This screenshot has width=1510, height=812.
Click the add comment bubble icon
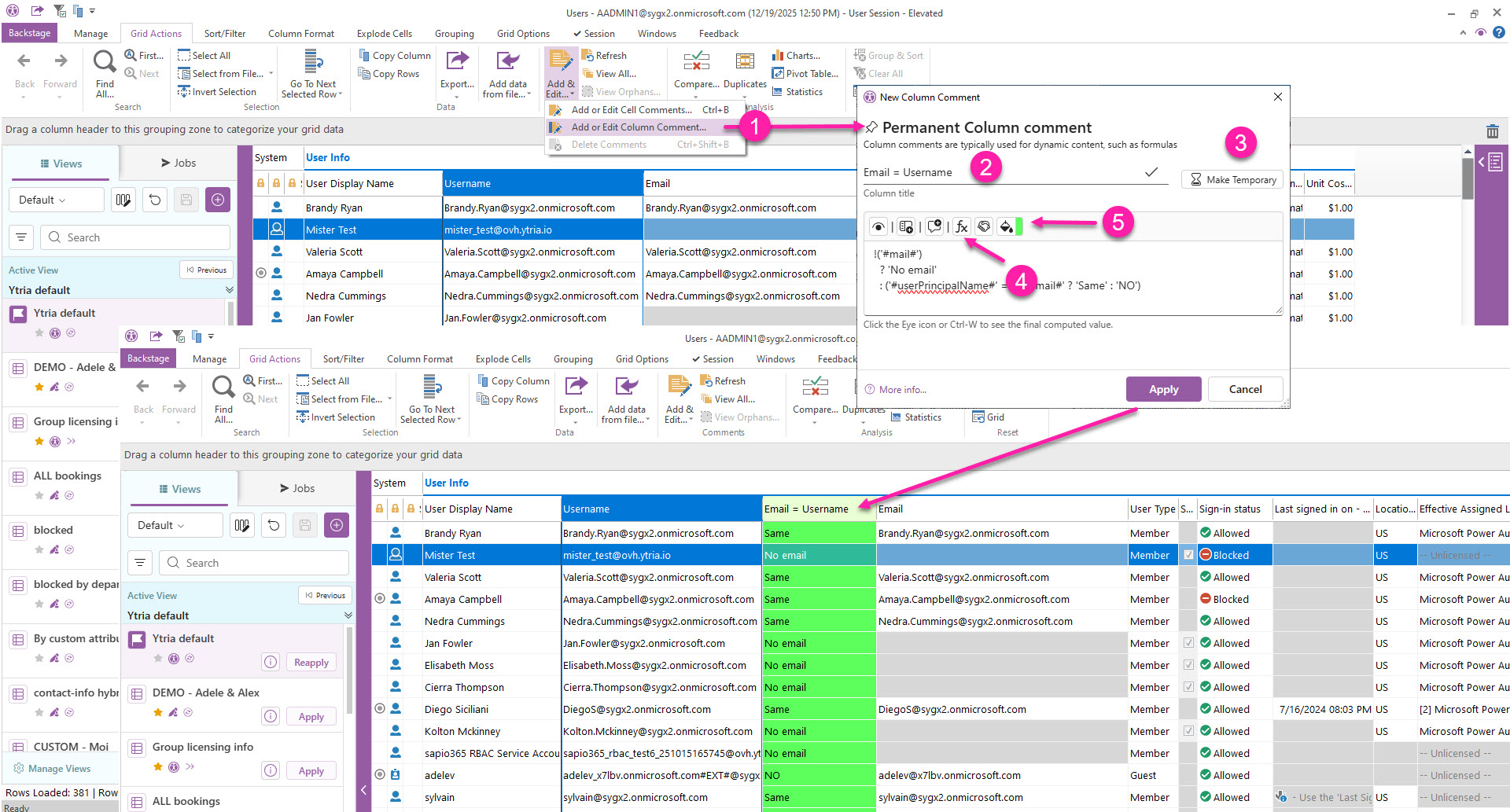tap(934, 226)
